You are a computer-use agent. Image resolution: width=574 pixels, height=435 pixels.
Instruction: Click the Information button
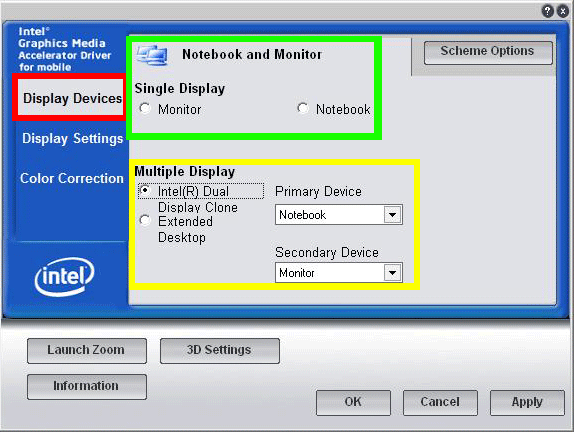(x=87, y=387)
